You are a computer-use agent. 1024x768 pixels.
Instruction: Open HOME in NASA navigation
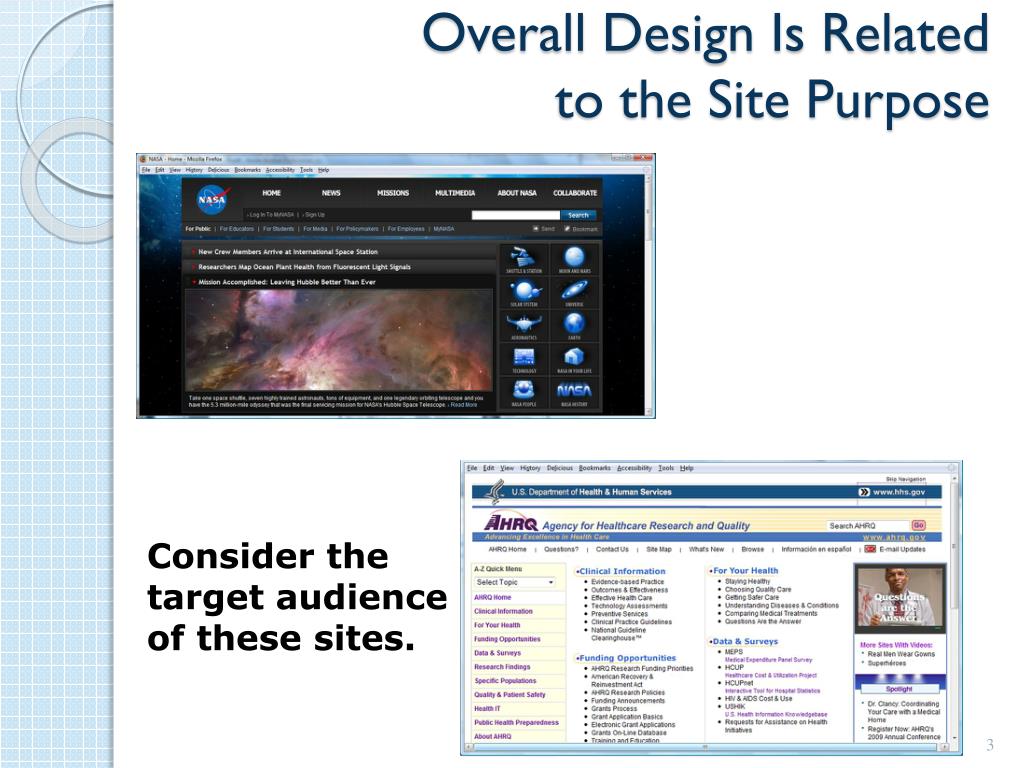pos(272,193)
